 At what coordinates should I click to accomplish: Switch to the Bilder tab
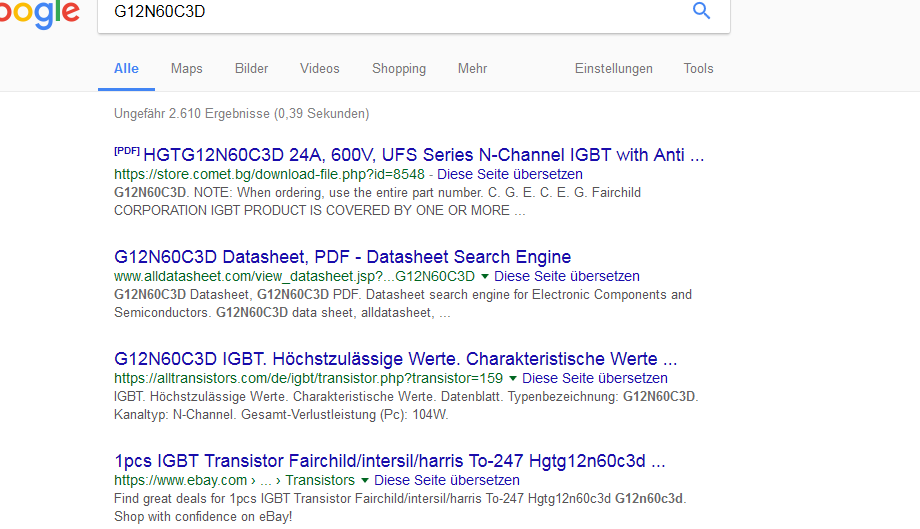point(251,69)
